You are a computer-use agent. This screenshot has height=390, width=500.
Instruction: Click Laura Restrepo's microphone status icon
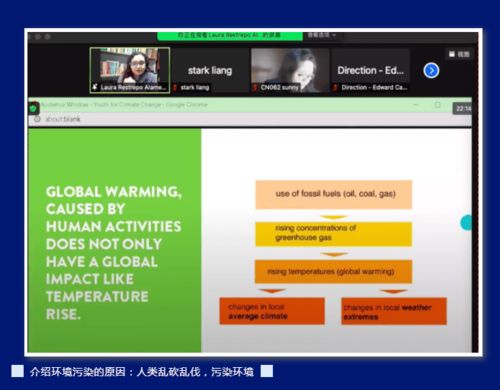pos(95,87)
